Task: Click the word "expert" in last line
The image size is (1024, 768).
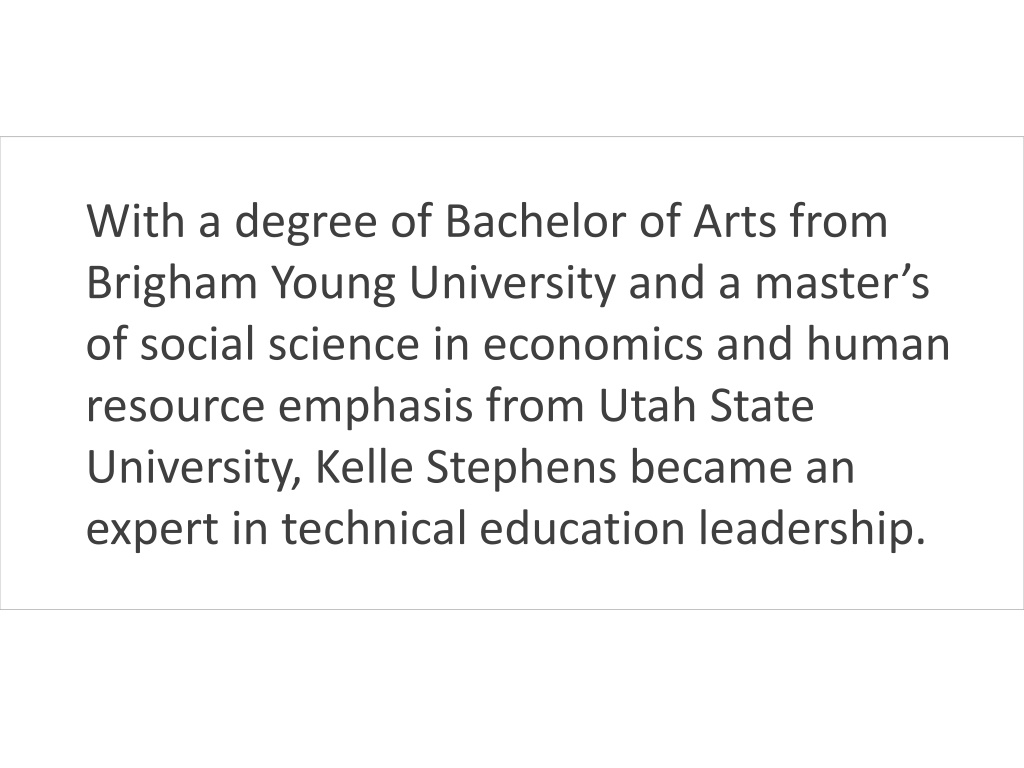Action: 153,530
